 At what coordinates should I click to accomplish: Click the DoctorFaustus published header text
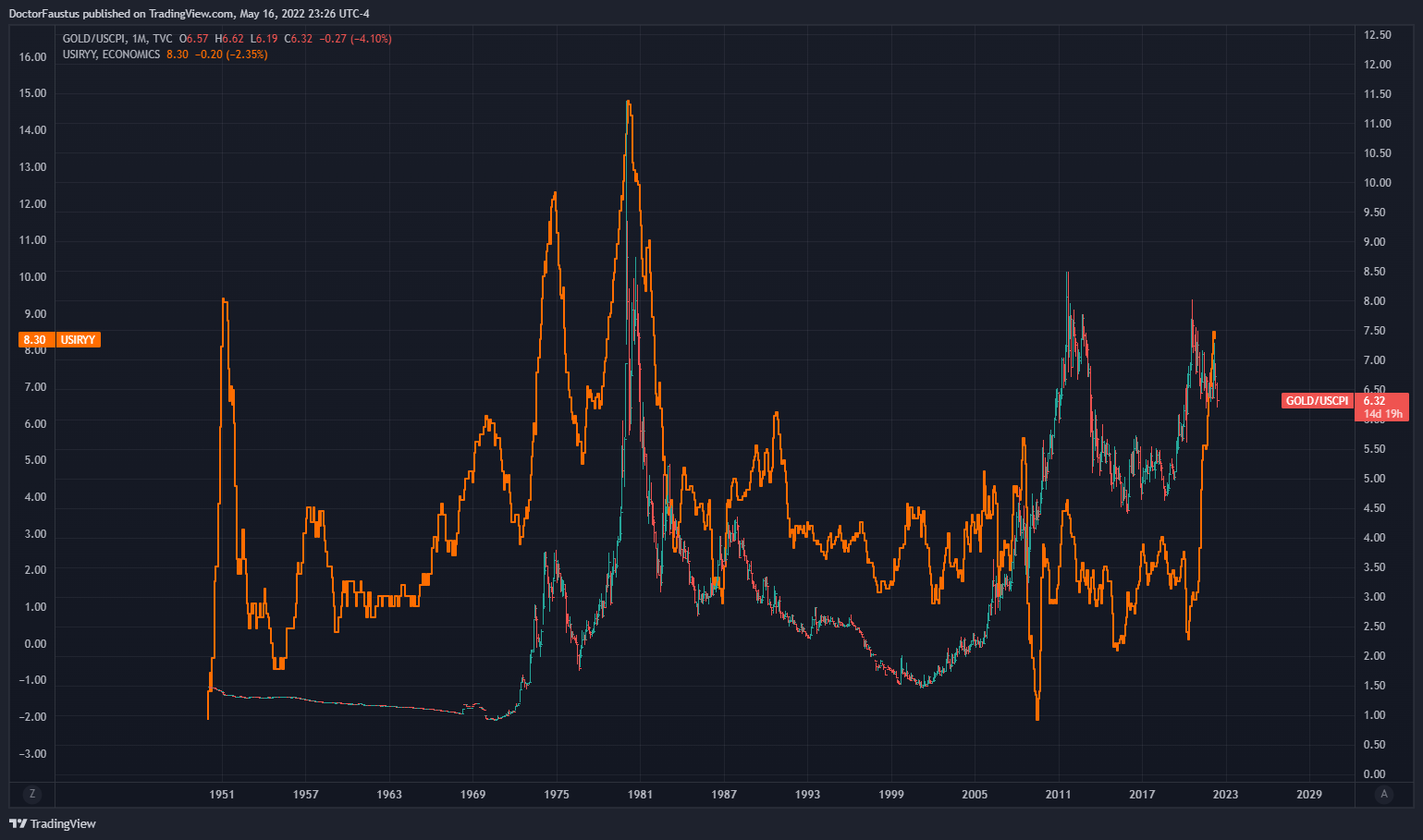189,14
